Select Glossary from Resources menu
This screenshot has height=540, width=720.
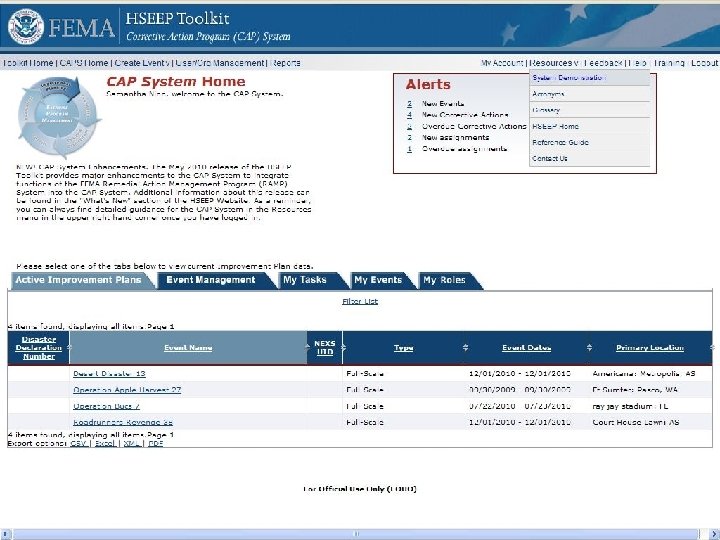coord(590,110)
